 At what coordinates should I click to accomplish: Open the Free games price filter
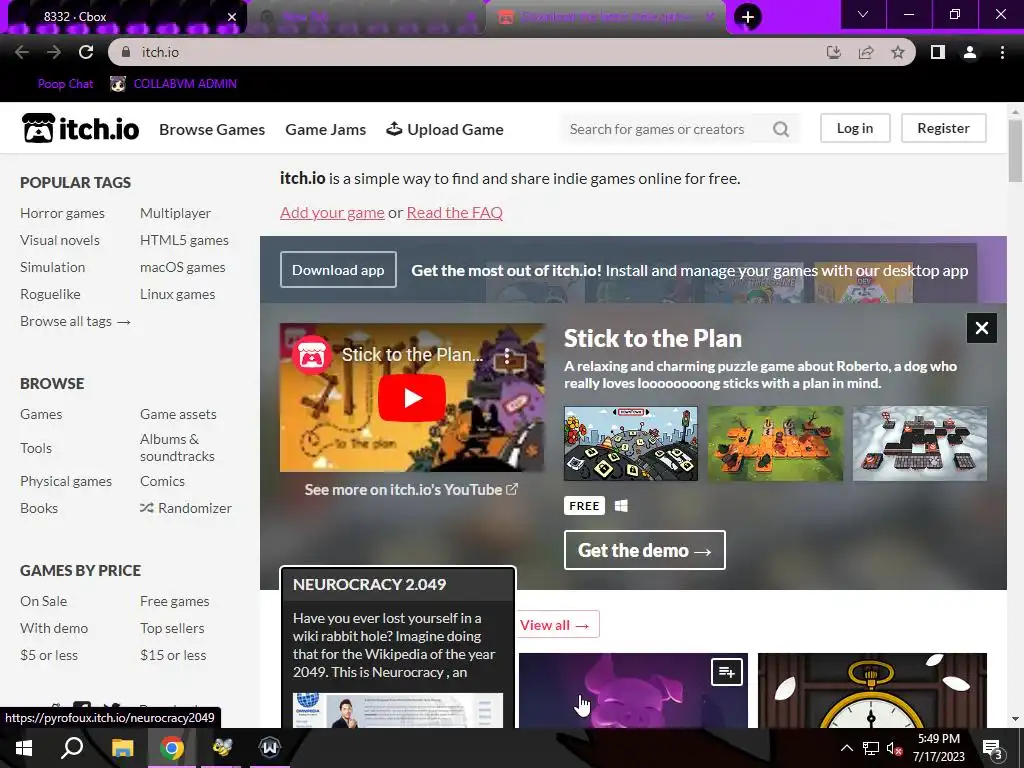pos(174,601)
